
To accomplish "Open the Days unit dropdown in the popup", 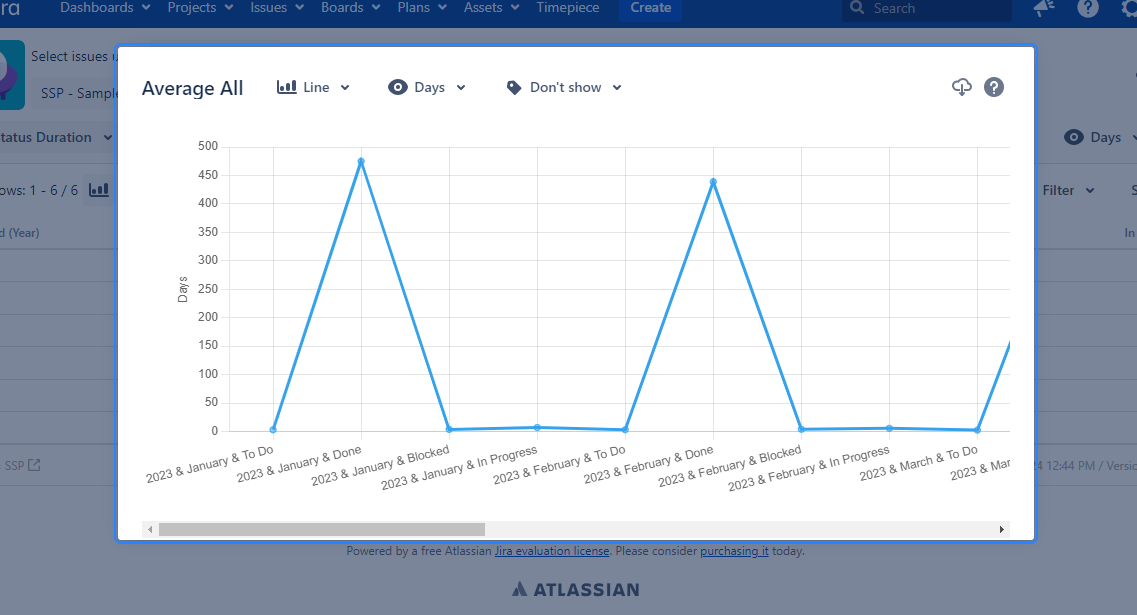I will [x=428, y=87].
